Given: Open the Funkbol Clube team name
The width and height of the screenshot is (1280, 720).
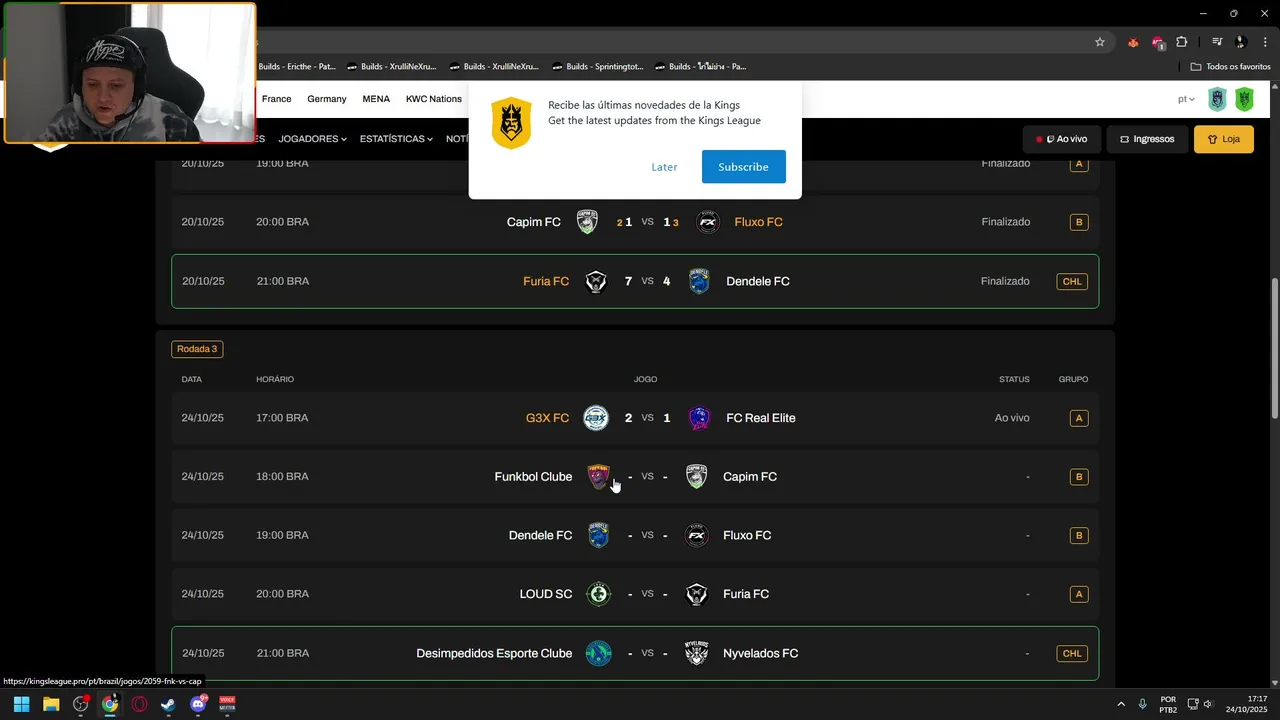Looking at the screenshot, I should [x=533, y=477].
